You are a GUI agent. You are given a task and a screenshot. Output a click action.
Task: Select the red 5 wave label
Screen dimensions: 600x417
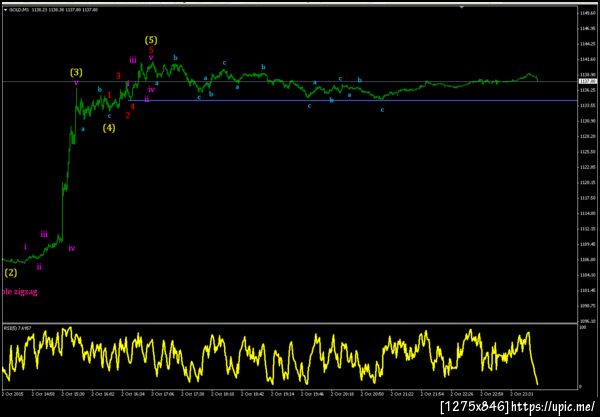(x=151, y=50)
